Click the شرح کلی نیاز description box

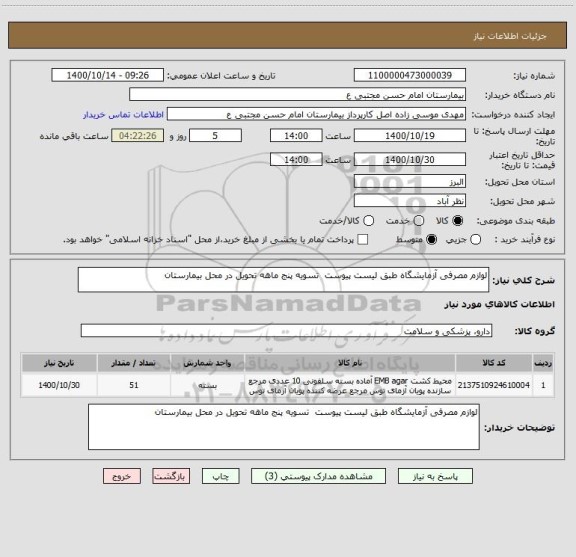(283, 280)
